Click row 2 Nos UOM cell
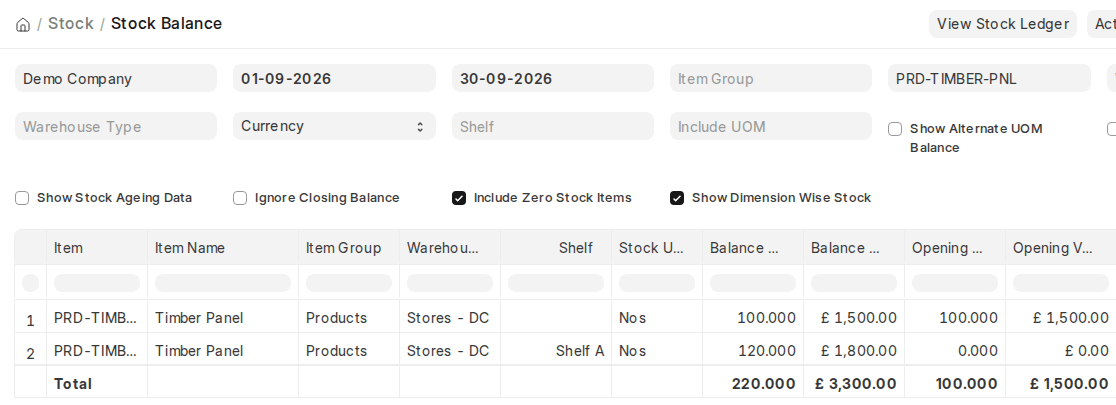This screenshot has width=1116, height=405. (657, 351)
